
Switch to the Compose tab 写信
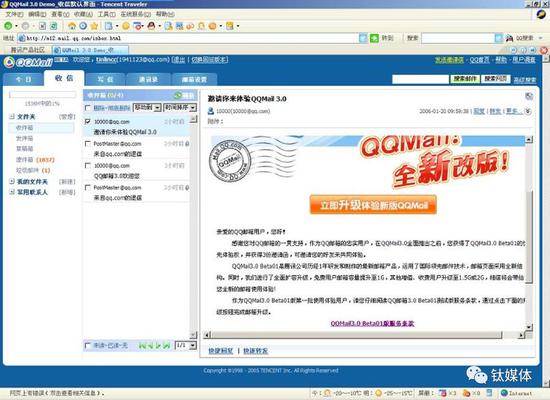(x=105, y=80)
